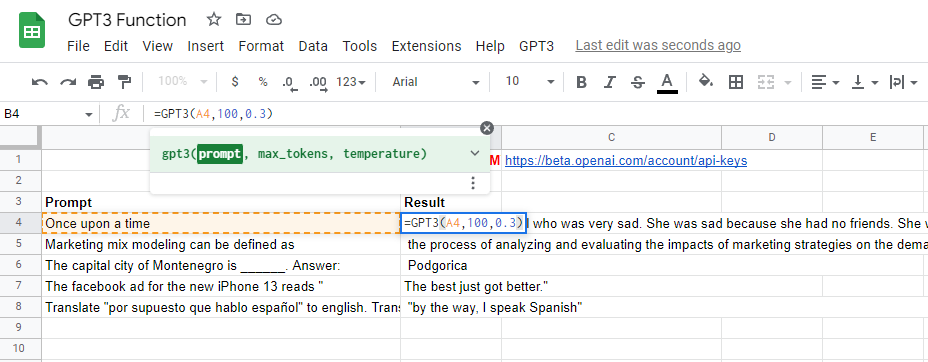The width and height of the screenshot is (928, 362).
Task: Select row 9 header
Action: 20,328
